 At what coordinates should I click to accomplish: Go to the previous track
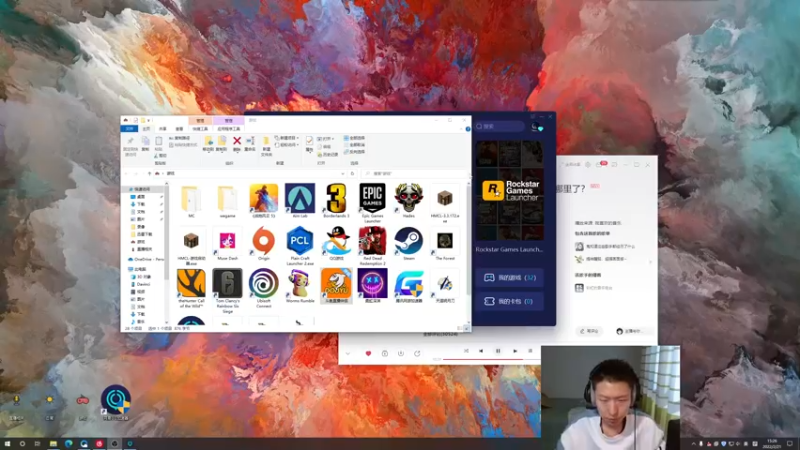point(481,351)
